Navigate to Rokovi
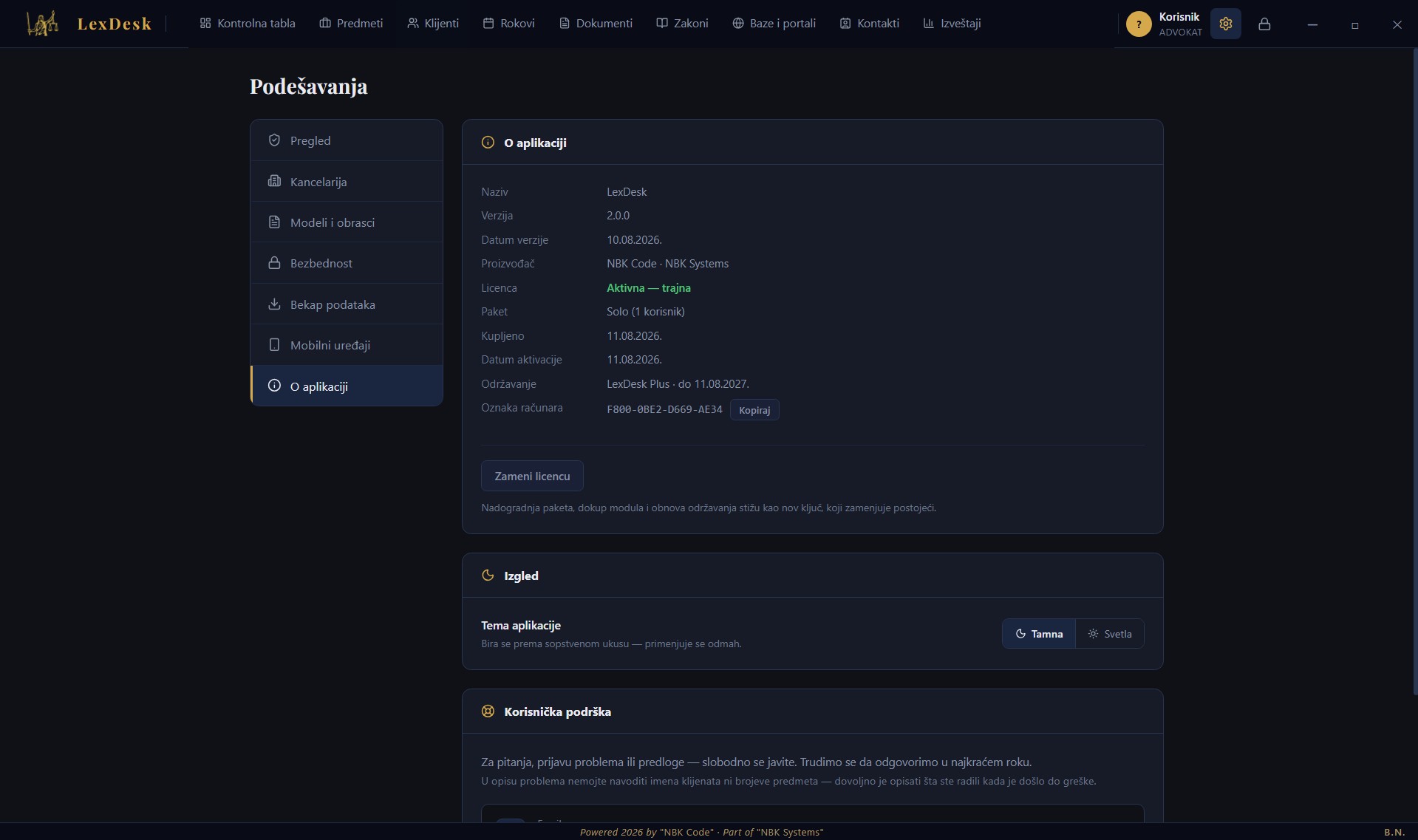The width and height of the screenshot is (1418, 840). click(508, 24)
